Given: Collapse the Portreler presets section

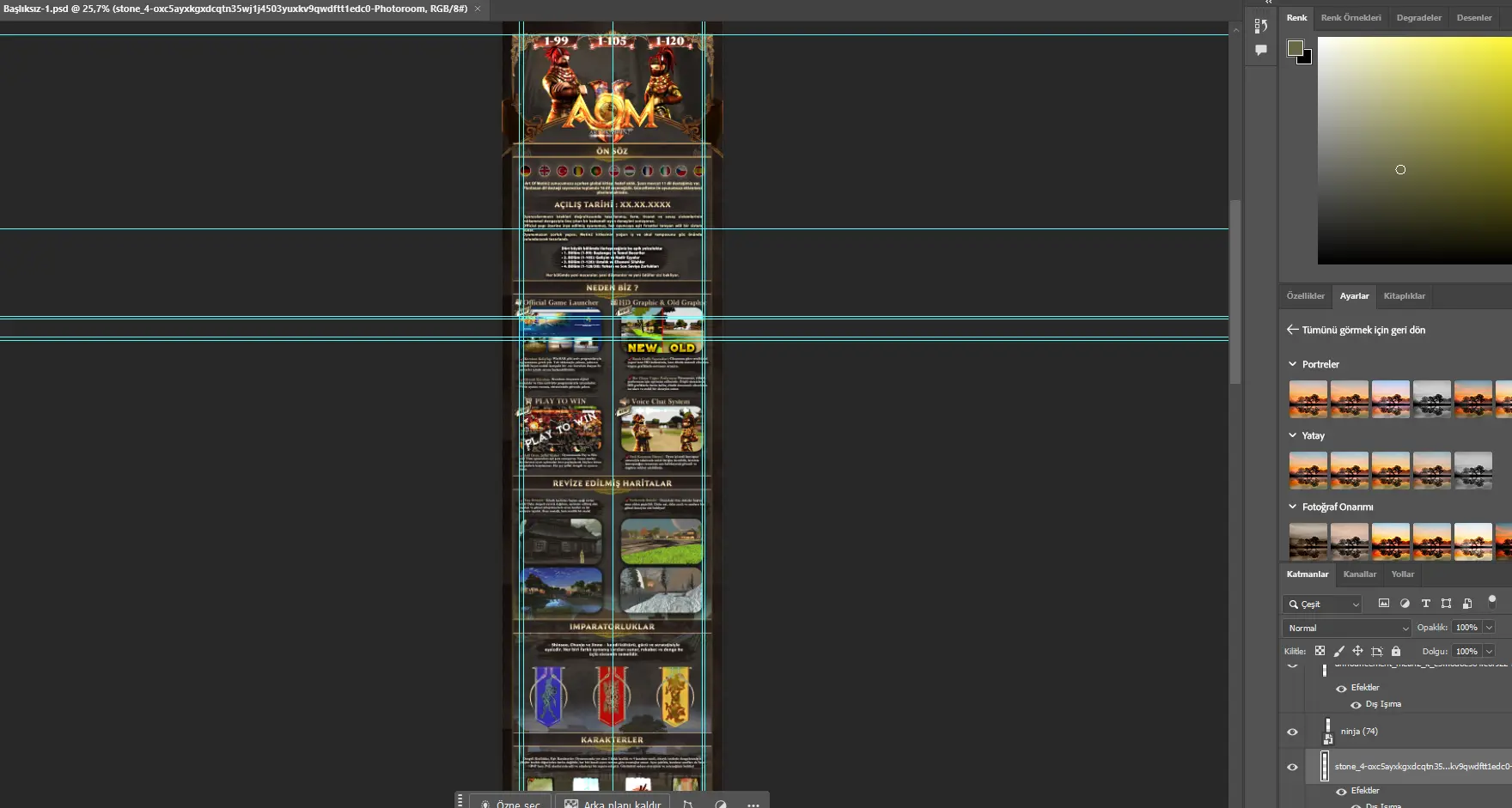Looking at the screenshot, I should click(x=1293, y=364).
